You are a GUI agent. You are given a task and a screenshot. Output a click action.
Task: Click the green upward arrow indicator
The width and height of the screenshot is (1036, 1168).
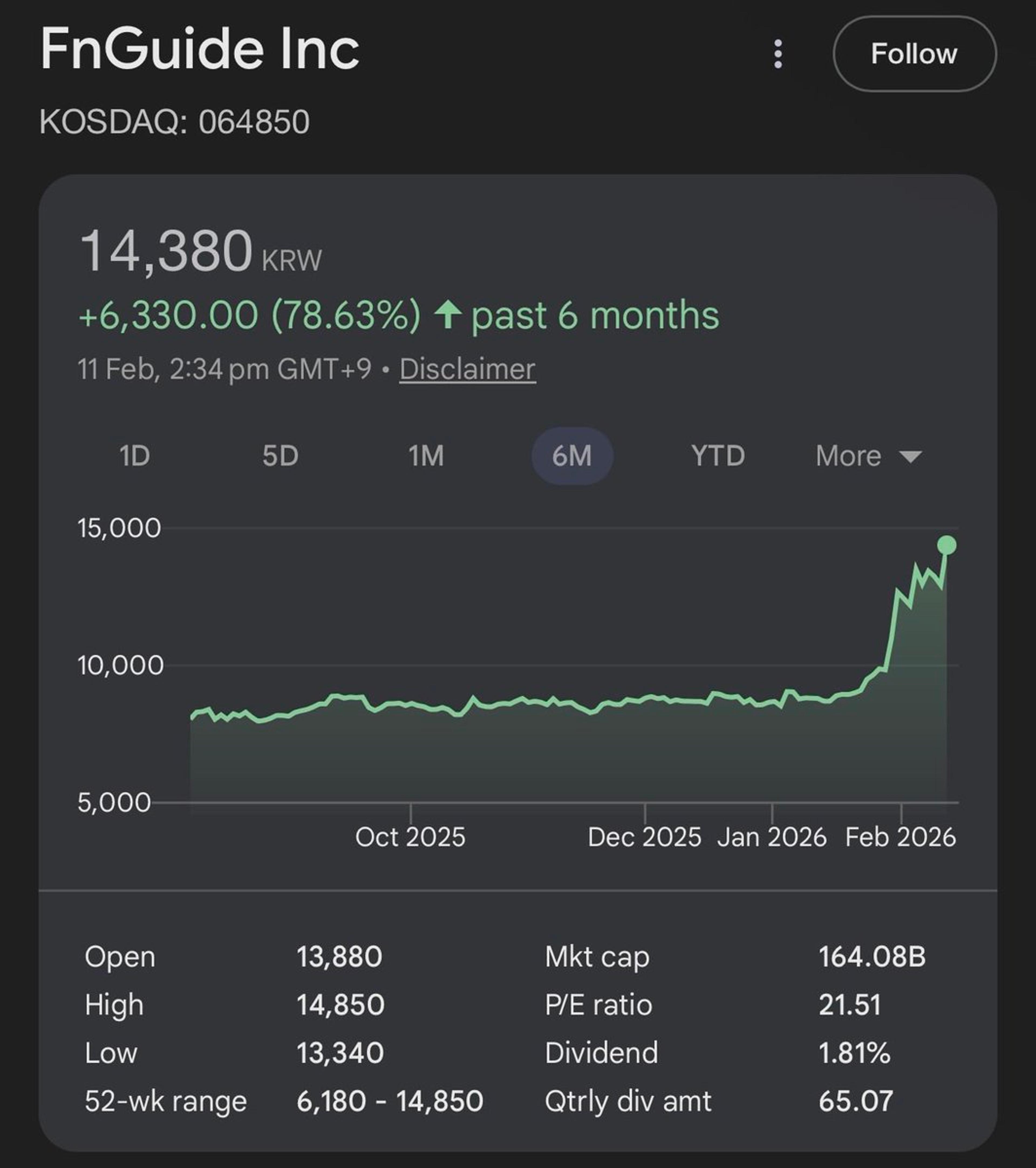451,315
